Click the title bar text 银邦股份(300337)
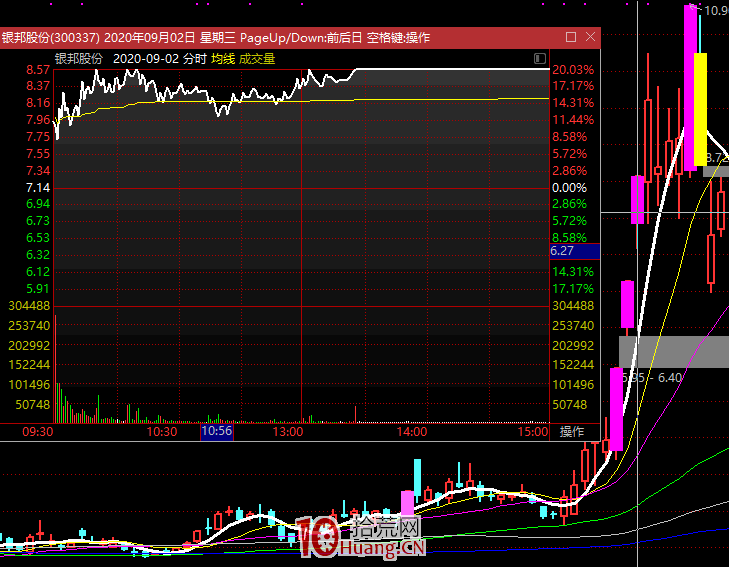Screen dimensions: 729x567 50,38
